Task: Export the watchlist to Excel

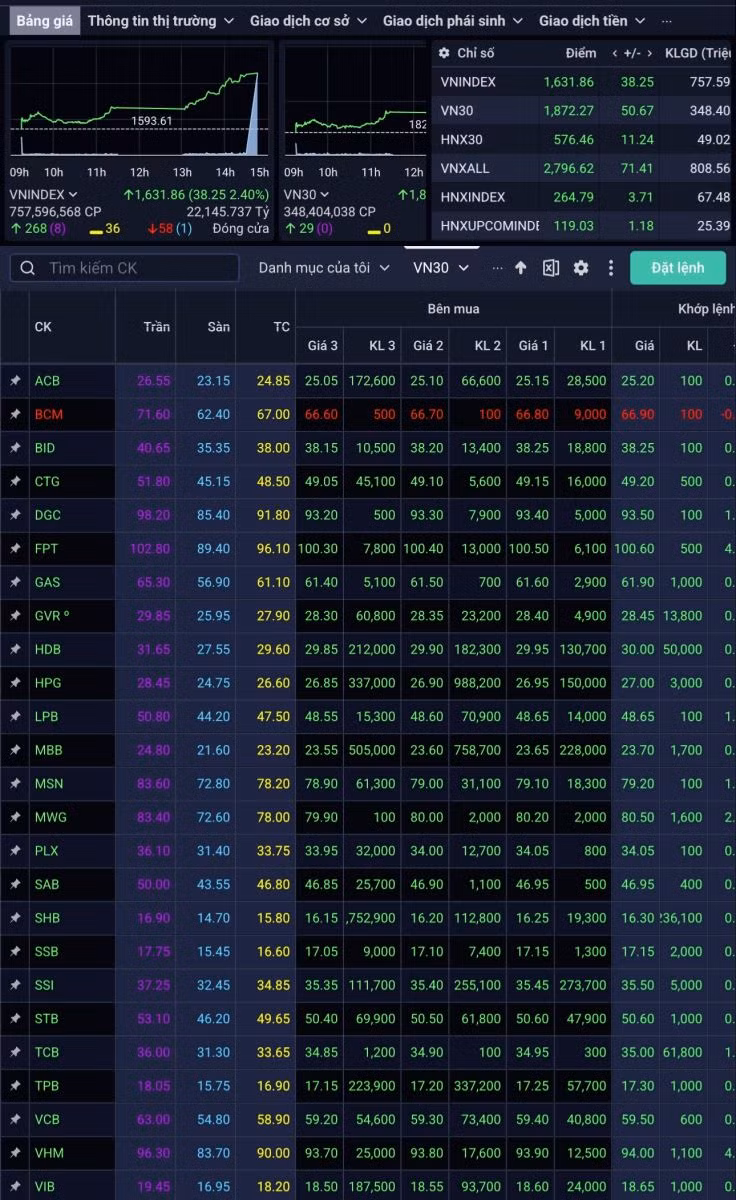Action: pos(551,268)
